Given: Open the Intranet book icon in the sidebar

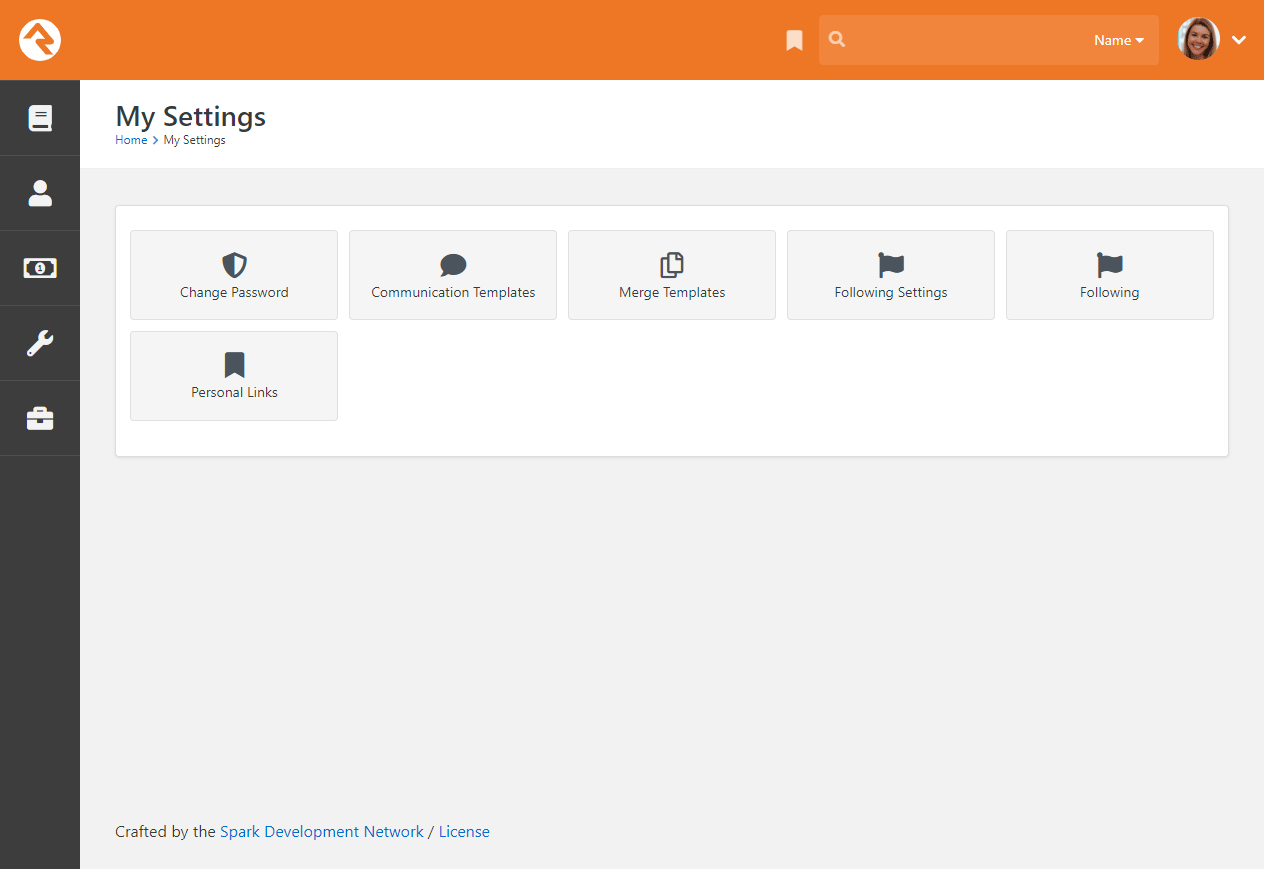Looking at the screenshot, I should point(40,118).
